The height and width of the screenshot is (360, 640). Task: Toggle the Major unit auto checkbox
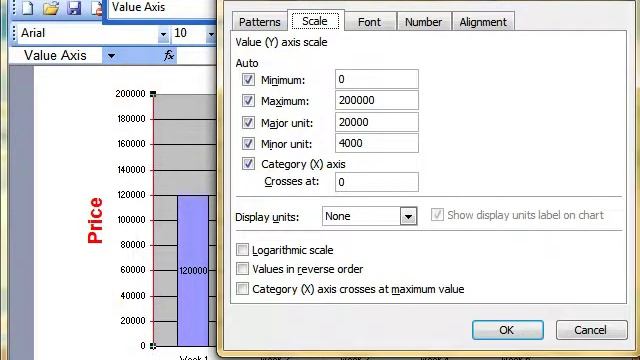(x=248, y=122)
